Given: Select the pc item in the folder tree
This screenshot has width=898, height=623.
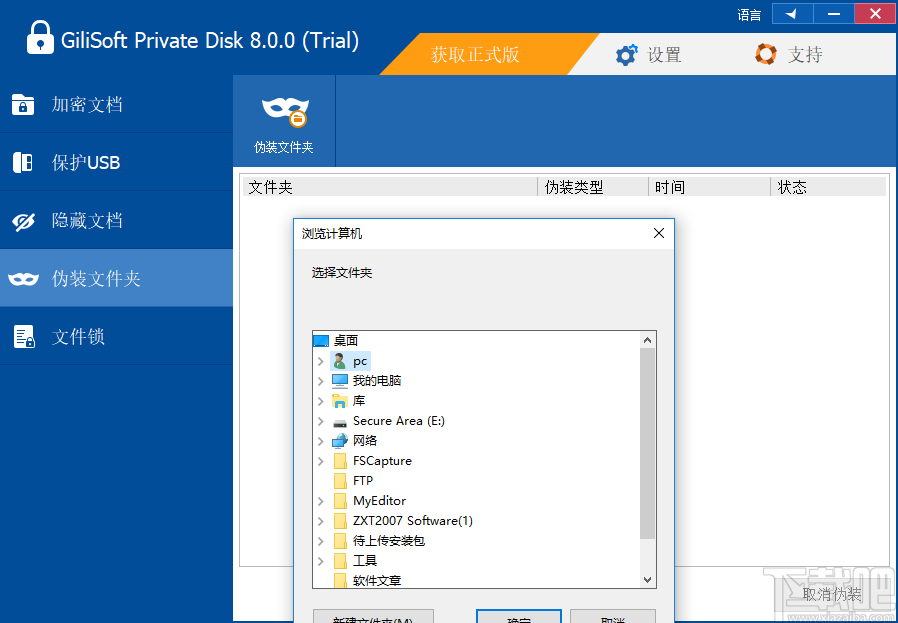Looking at the screenshot, I should pyautogui.click(x=360, y=360).
